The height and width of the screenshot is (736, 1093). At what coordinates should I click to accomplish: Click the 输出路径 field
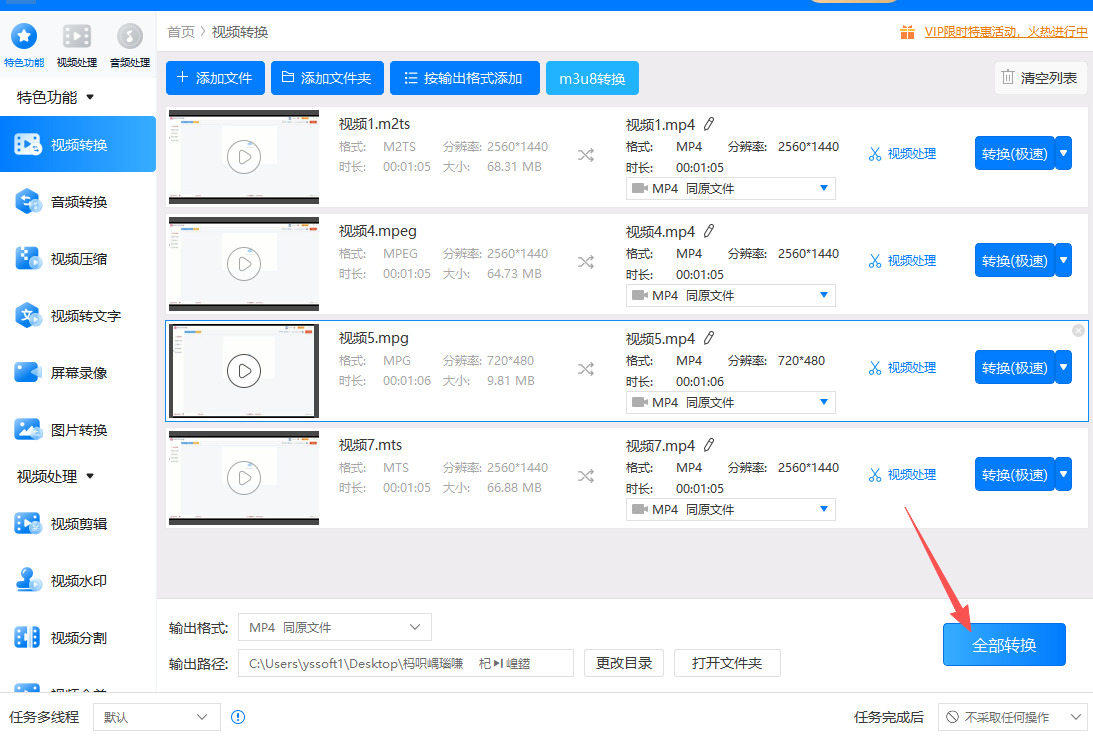click(406, 663)
